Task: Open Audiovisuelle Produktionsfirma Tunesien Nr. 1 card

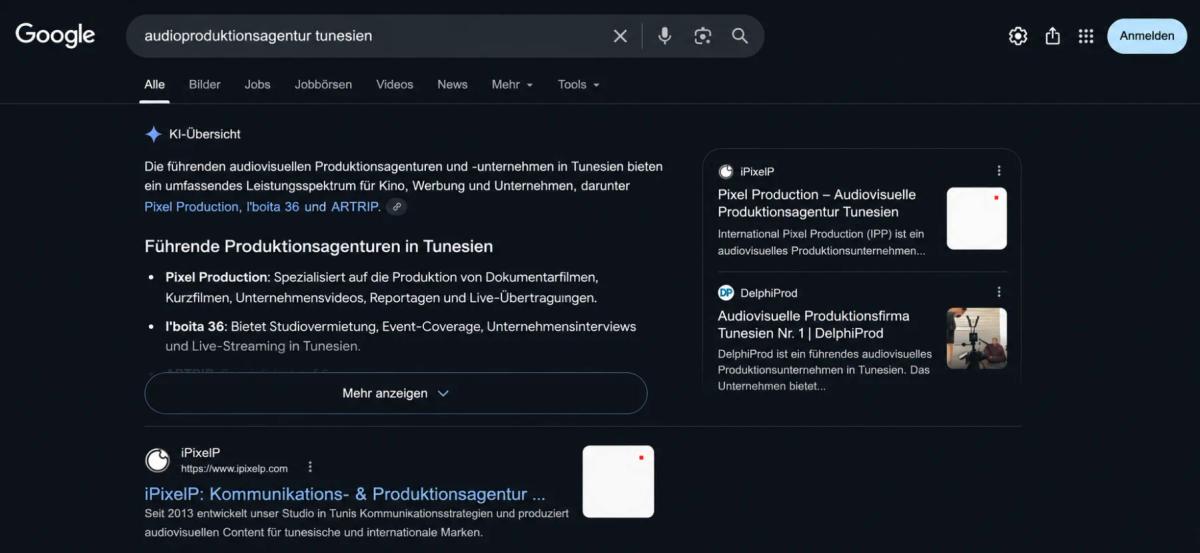Action: (814, 324)
